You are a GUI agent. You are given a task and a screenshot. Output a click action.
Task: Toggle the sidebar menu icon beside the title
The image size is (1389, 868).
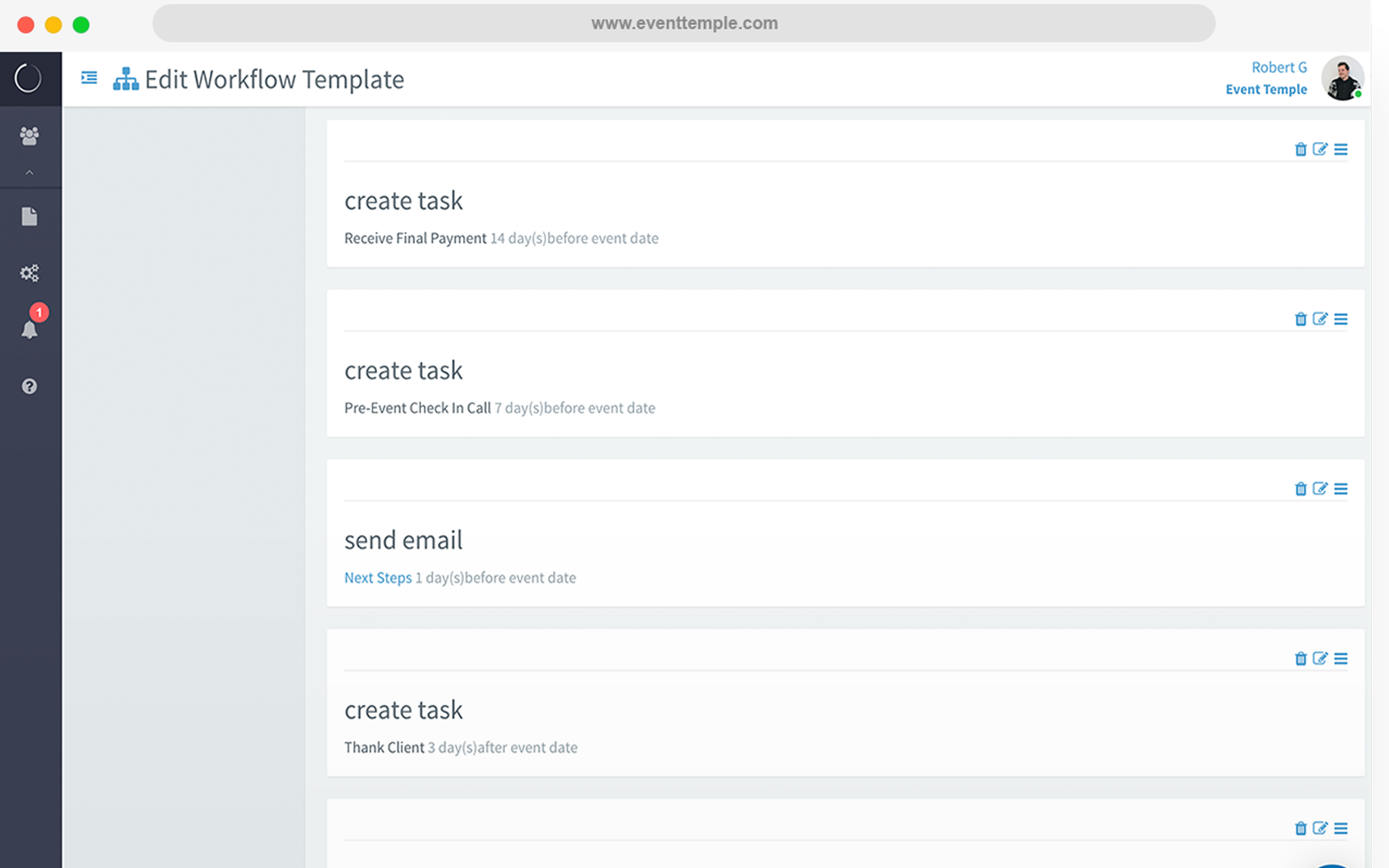click(89, 78)
